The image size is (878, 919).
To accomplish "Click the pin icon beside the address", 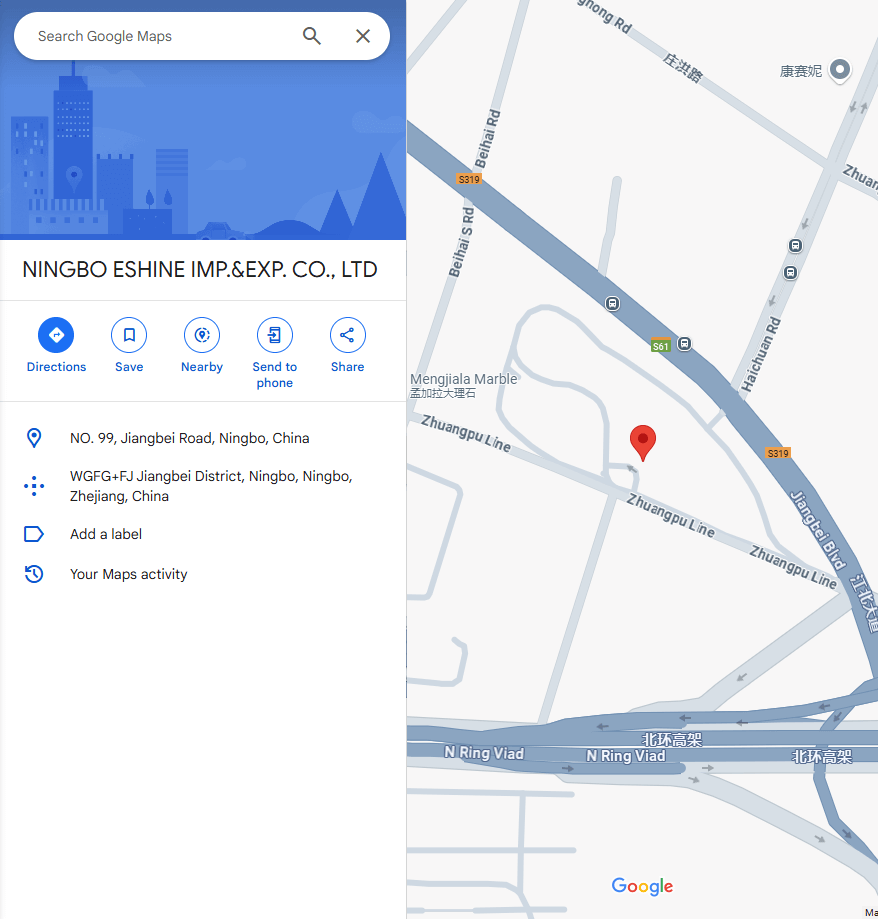I will point(34,438).
